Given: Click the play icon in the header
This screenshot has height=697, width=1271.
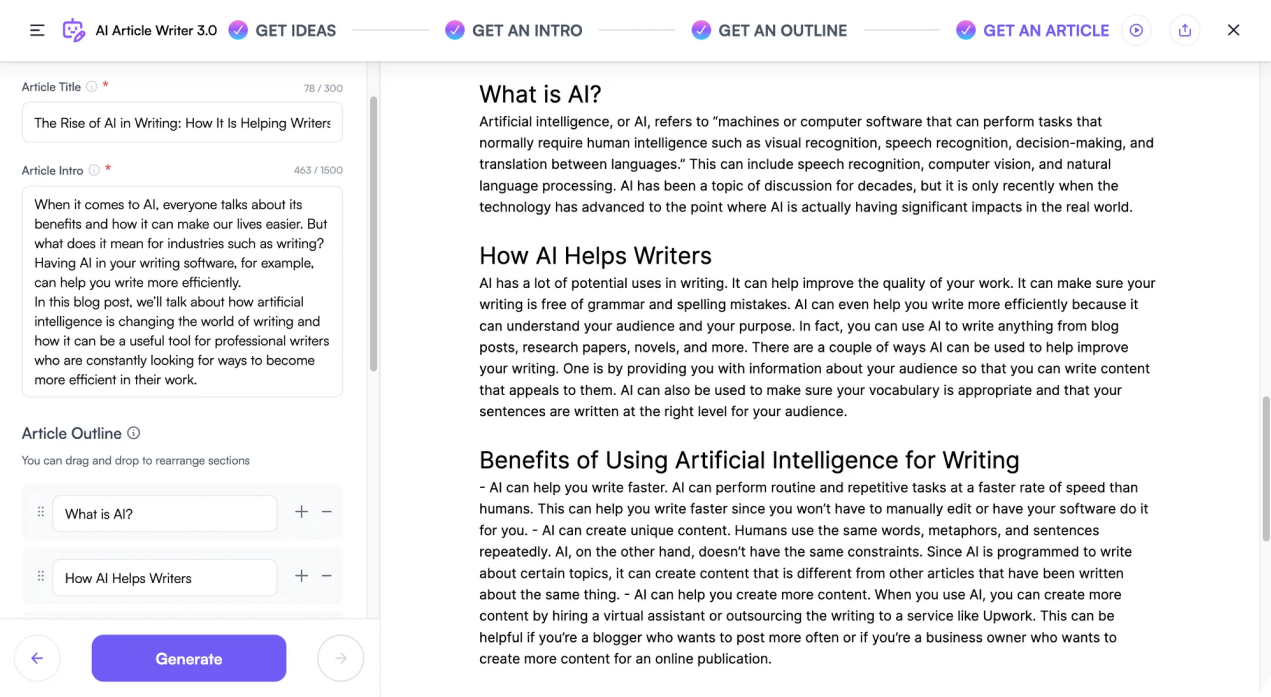Looking at the screenshot, I should point(1136,30).
